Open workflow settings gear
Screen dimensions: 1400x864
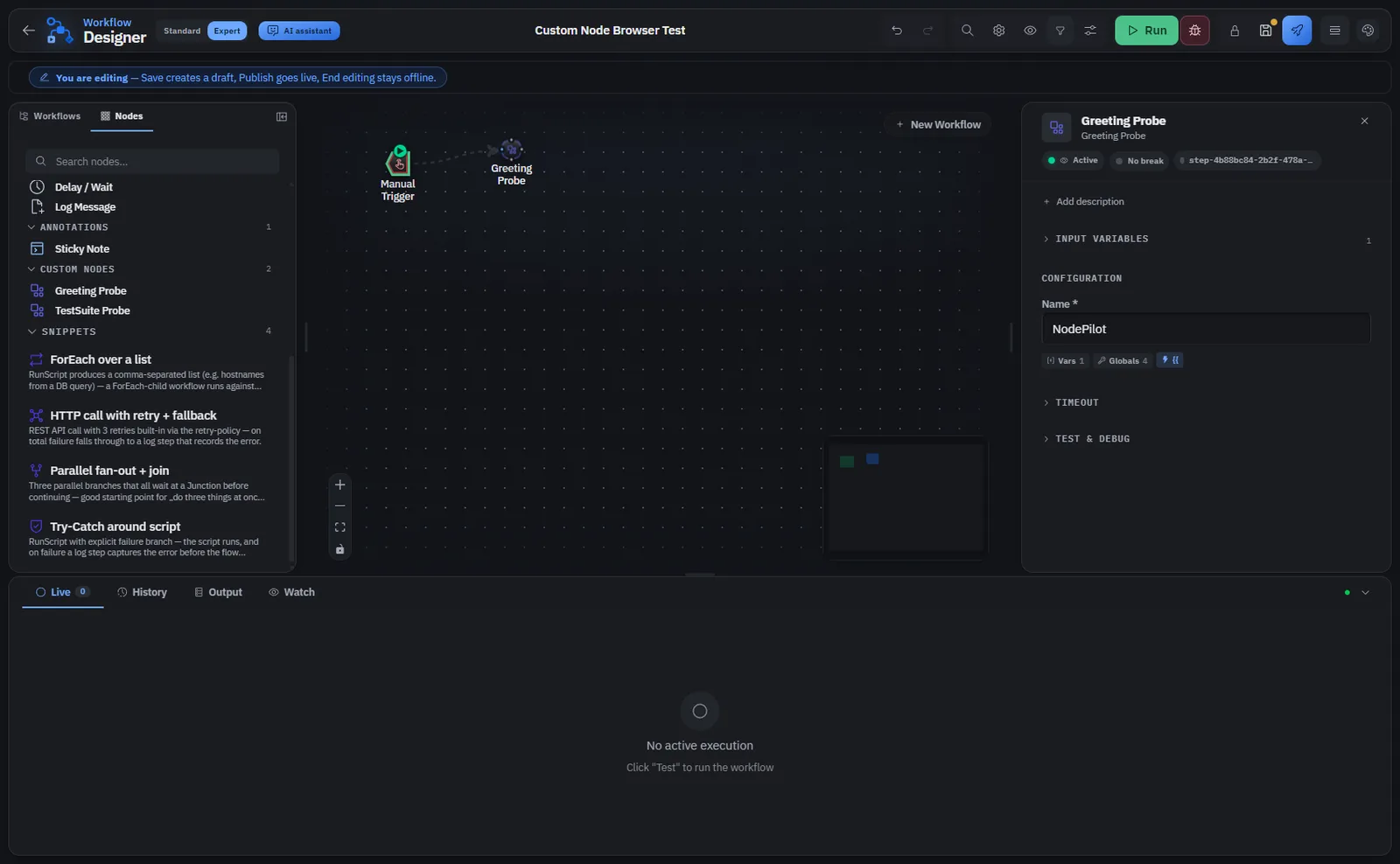998,31
